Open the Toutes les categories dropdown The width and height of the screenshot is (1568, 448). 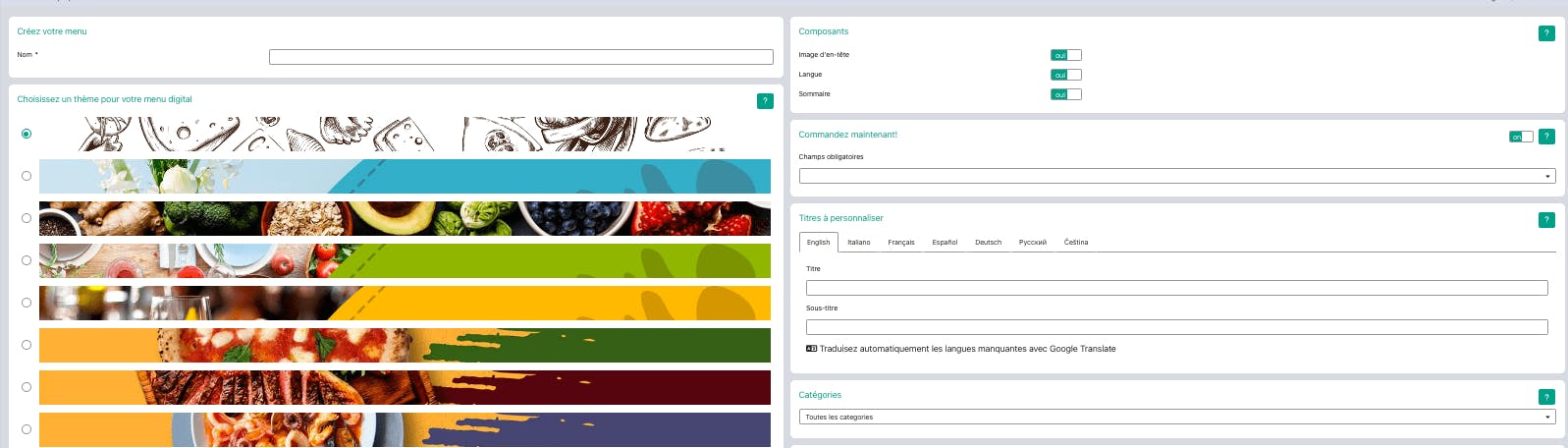point(1177,417)
